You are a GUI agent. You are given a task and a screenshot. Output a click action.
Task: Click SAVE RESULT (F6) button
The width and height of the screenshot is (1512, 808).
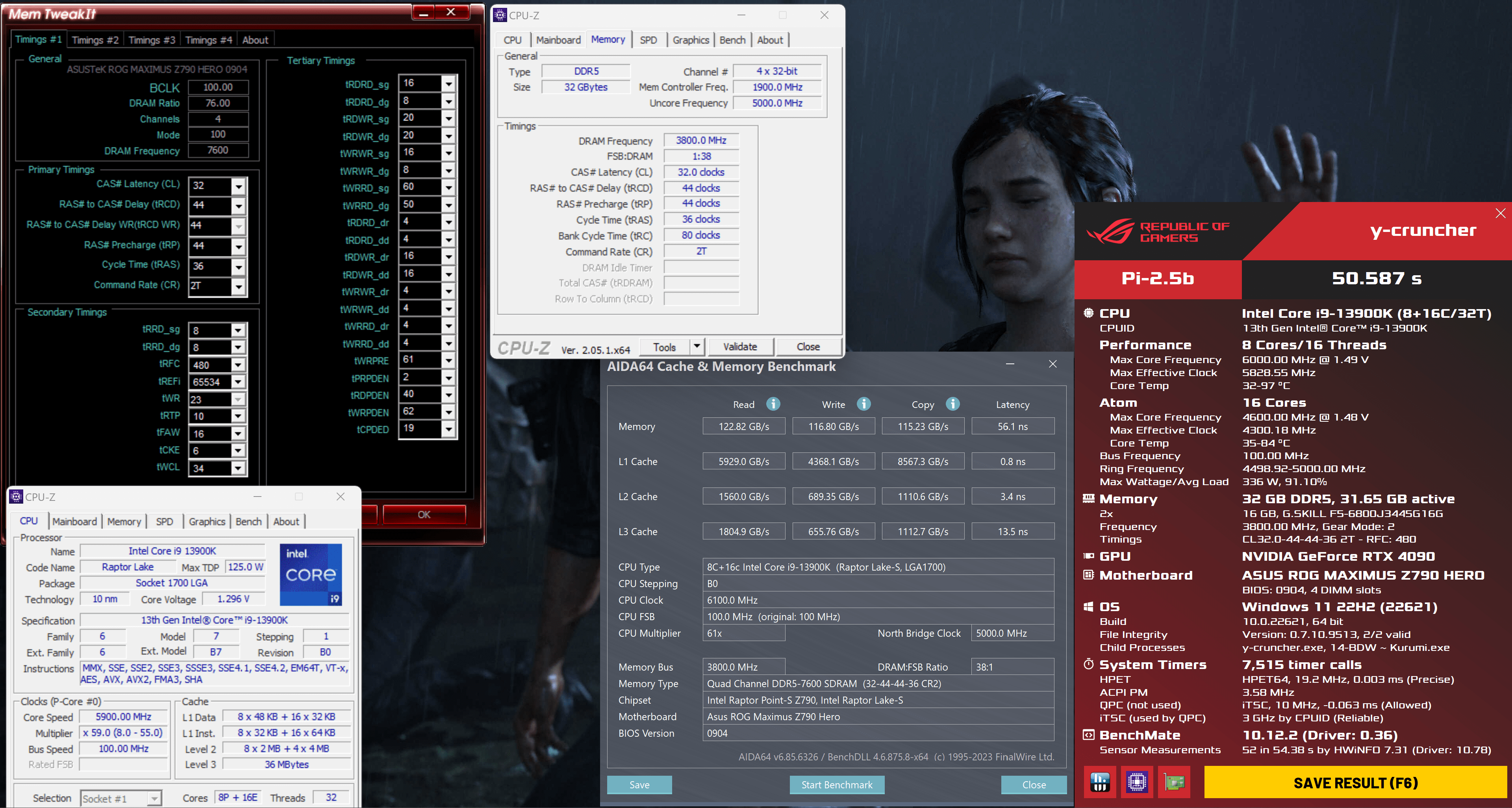1355,783
